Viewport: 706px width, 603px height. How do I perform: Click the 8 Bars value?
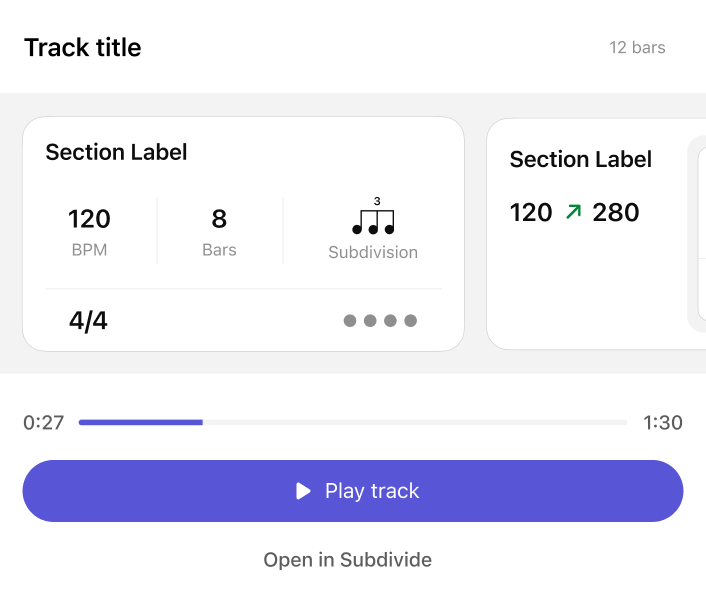click(x=219, y=219)
